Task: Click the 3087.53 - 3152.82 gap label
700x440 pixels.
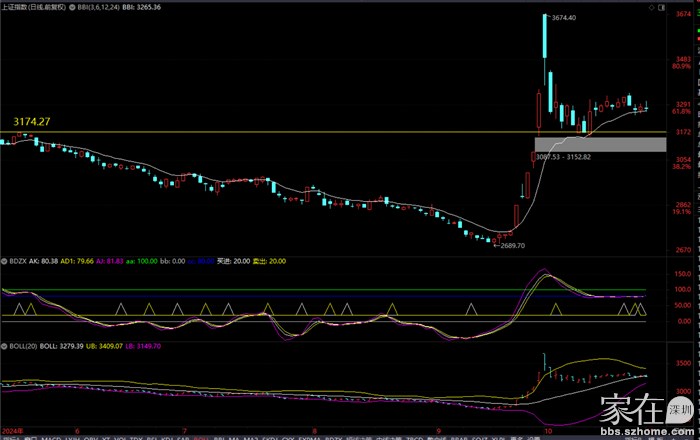Action: (563, 157)
